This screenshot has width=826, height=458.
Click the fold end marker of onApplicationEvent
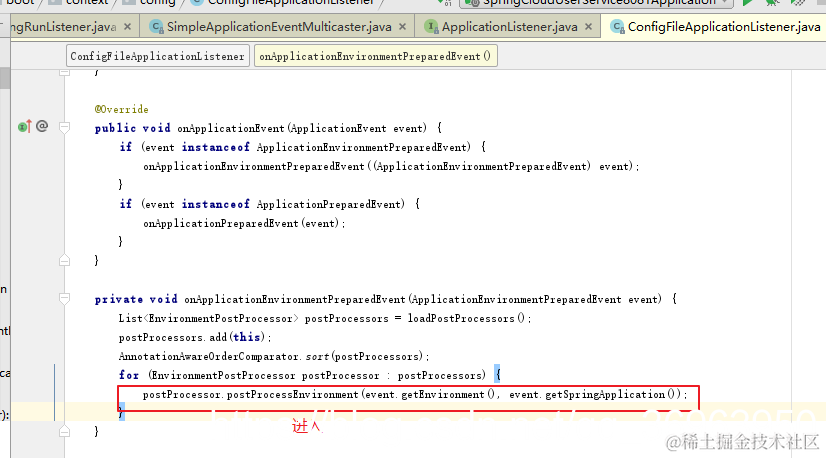pos(64,260)
